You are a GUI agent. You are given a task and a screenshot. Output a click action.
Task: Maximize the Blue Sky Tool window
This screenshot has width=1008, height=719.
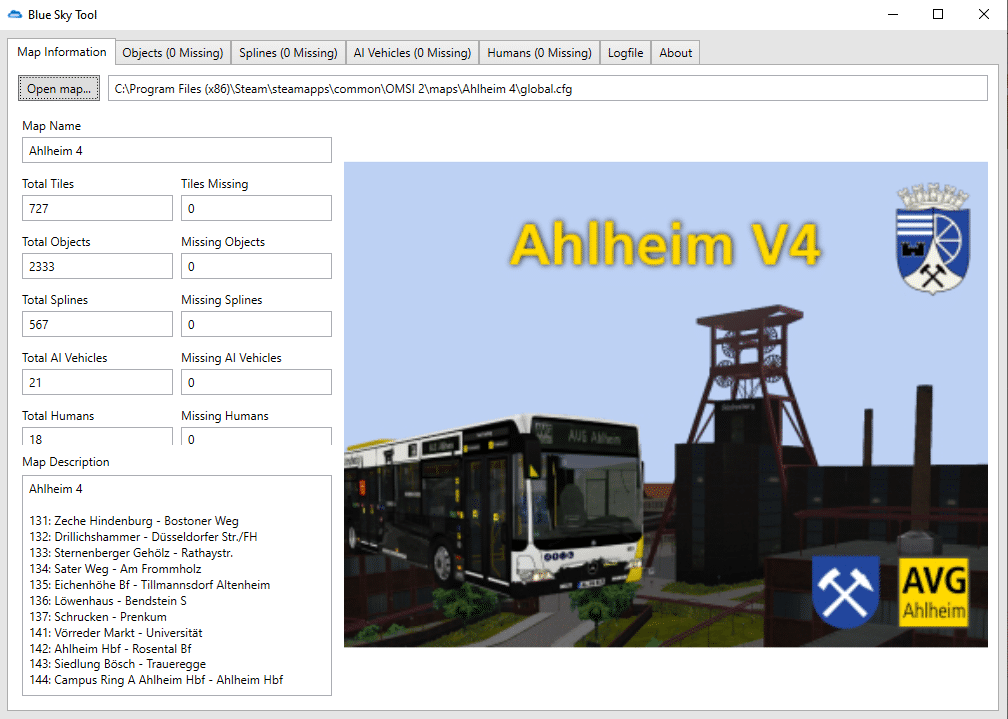[938, 14]
